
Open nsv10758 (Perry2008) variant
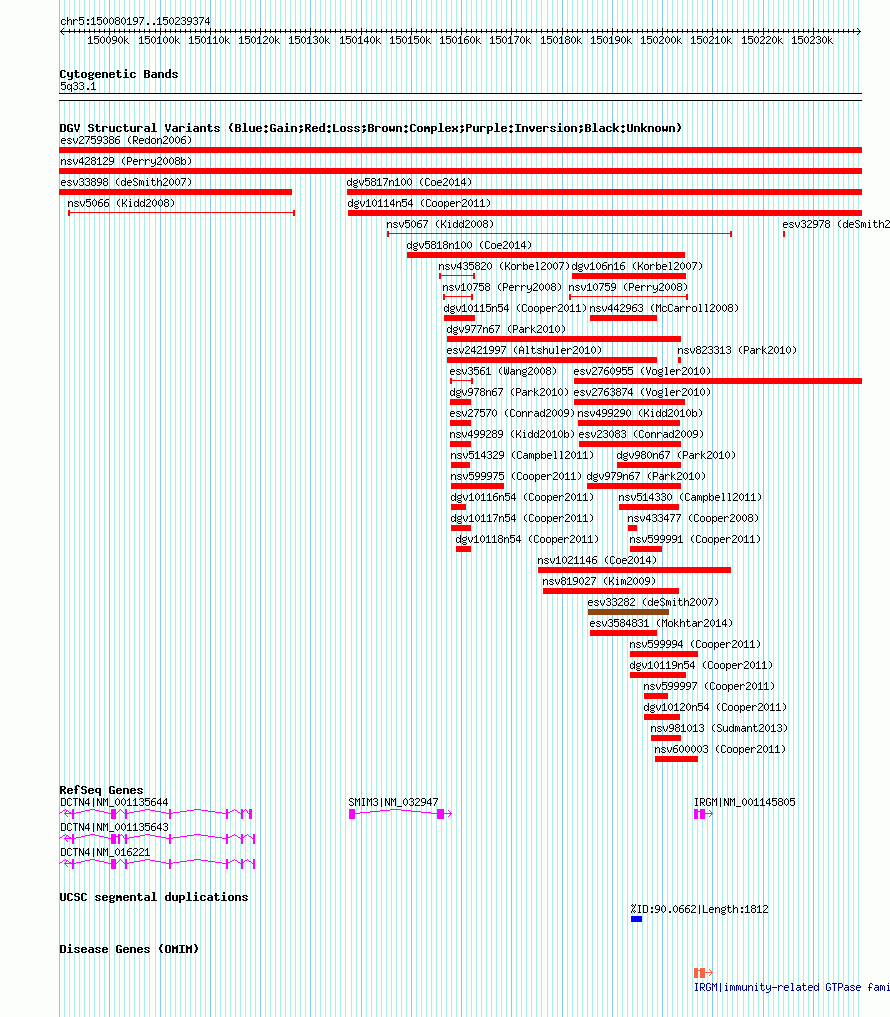pyautogui.click(x=502, y=287)
